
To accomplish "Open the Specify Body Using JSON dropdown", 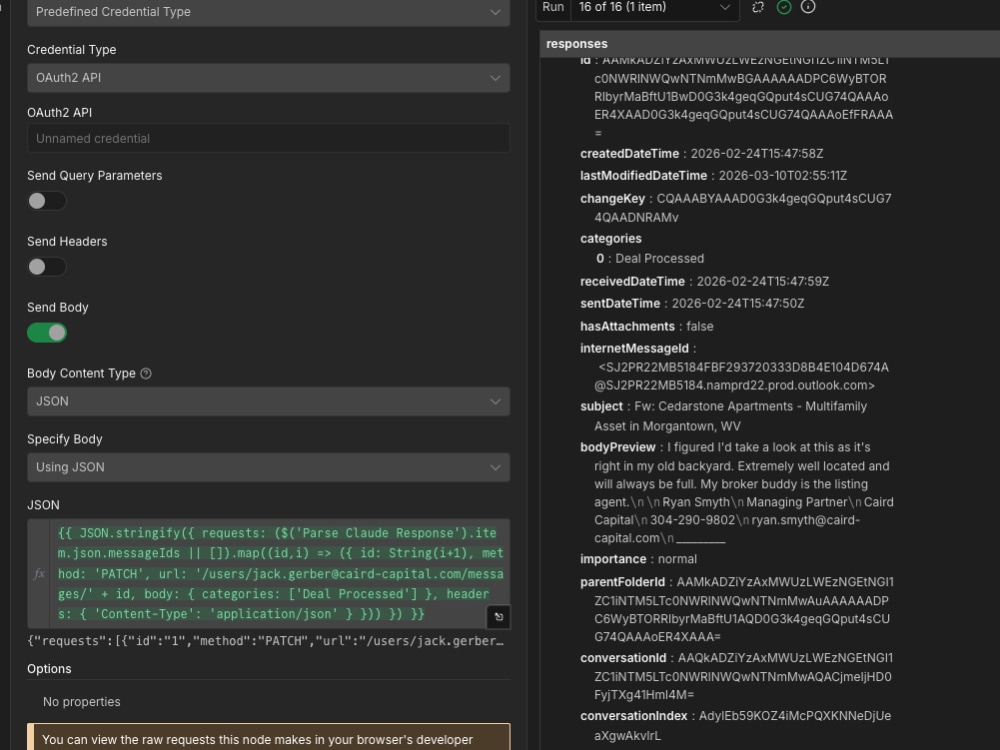I will pyautogui.click(x=268, y=467).
